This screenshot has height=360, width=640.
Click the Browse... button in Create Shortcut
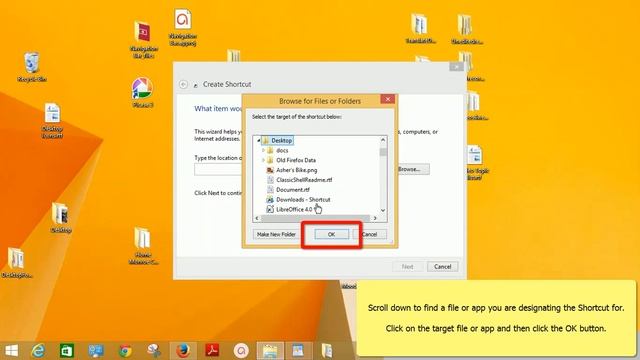(x=409, y=169)
